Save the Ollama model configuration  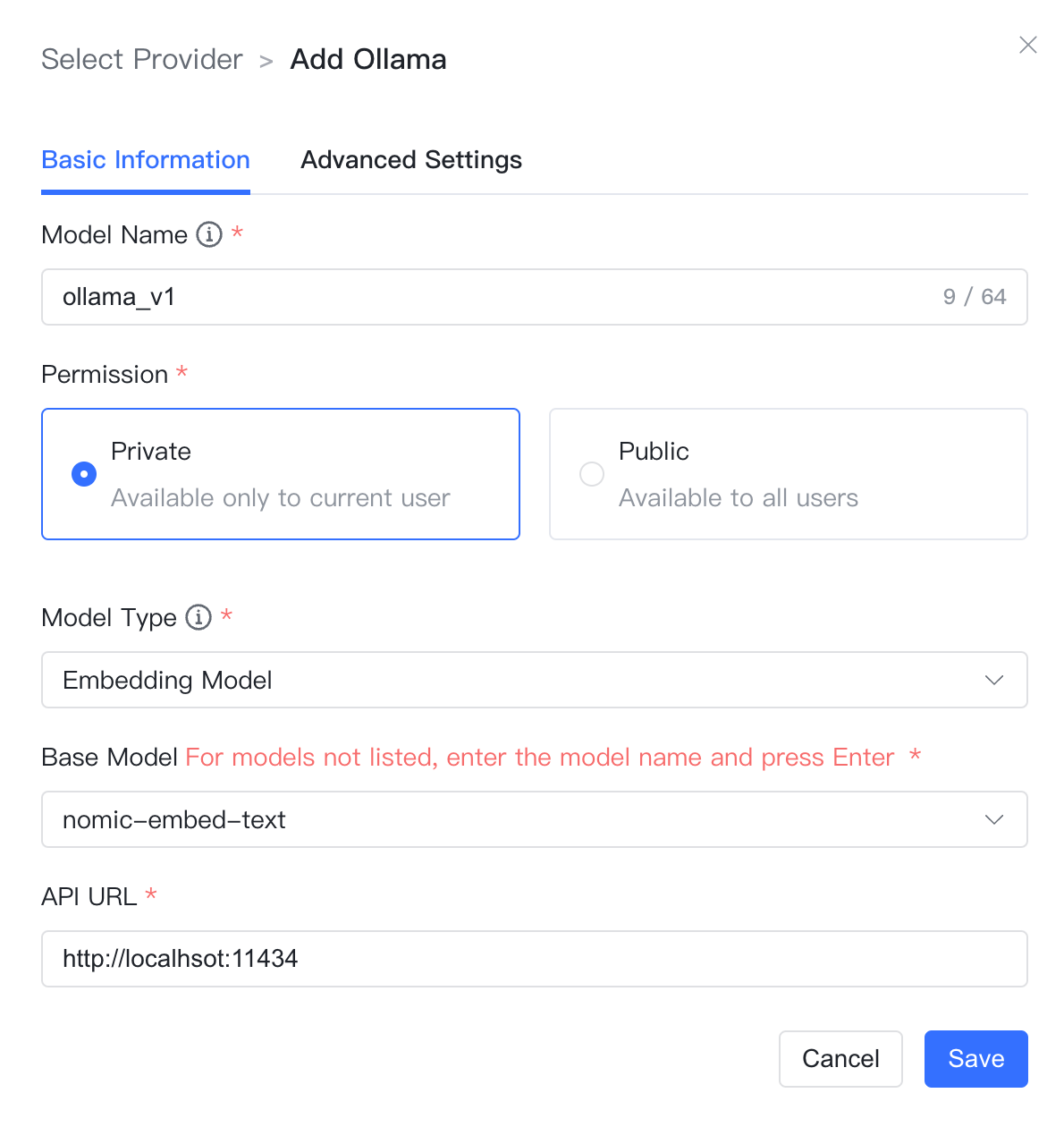coord(976,1059)
